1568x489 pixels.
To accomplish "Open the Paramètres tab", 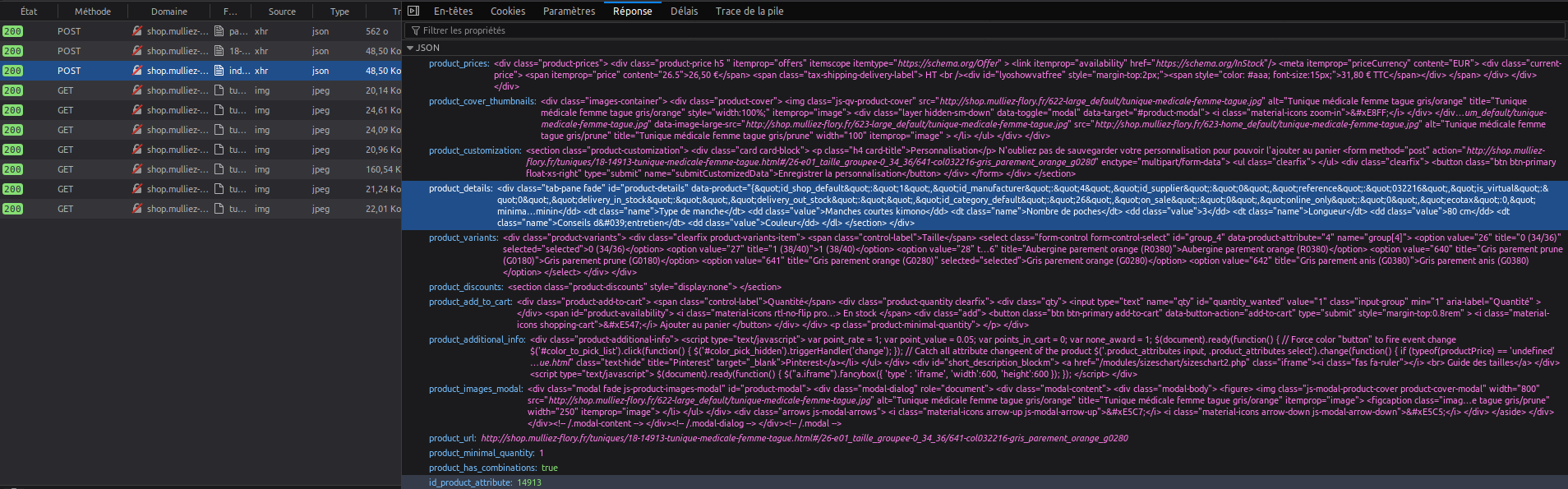I will [x=569, y=11].
